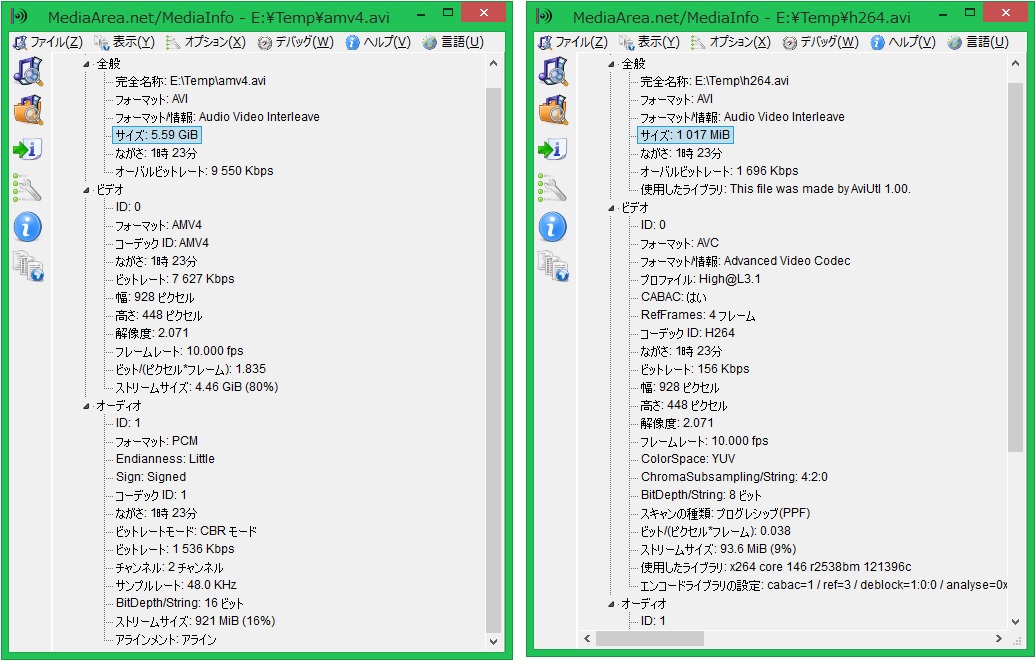Screen dimensions: 1036x661
Task: Select row ColorSpace: YUV
Action: click(687, 459)
